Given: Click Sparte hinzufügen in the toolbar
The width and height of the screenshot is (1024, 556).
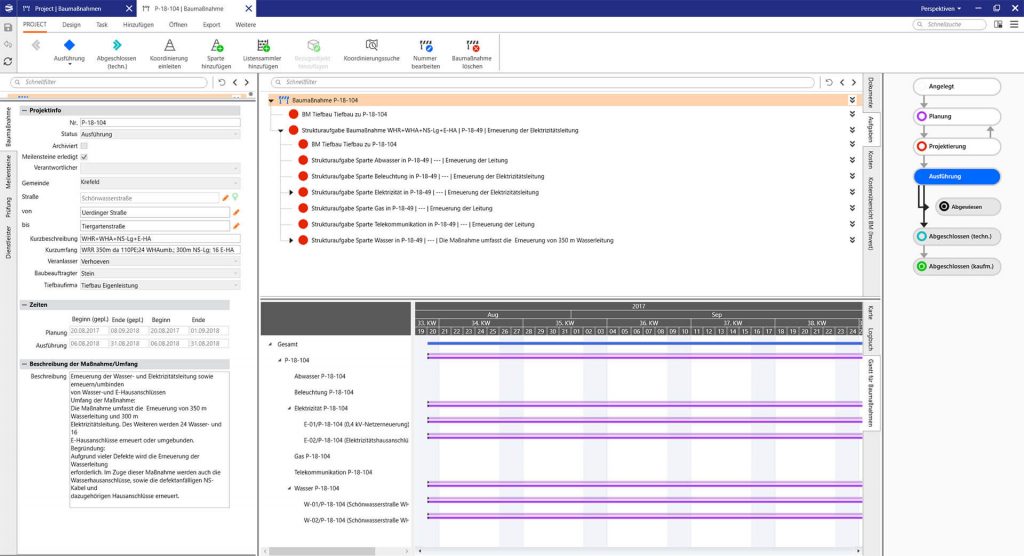Looking at the screenshot, I should 216,46.
